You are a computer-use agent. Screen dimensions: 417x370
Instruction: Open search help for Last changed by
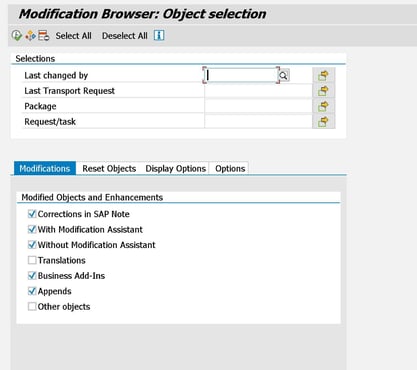[284, 75]
